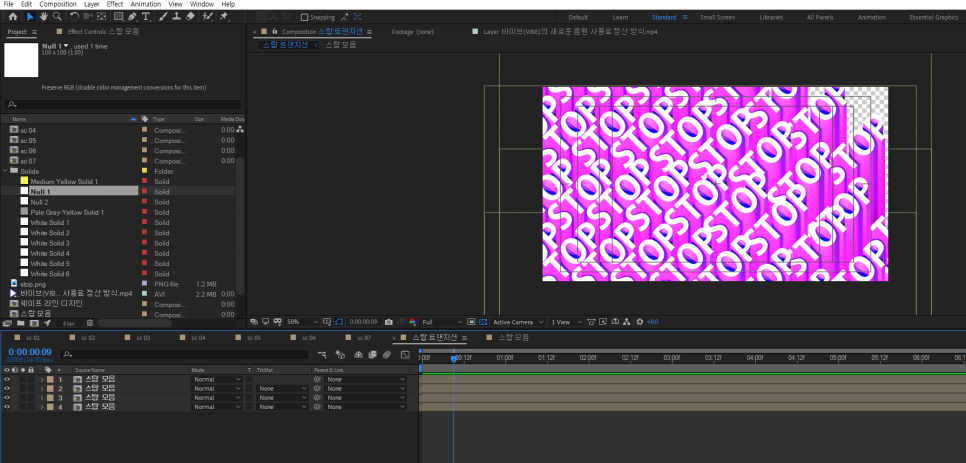This screenshot has width=966, height=463.
Task: Open the composition flowchart icon in viewer
Action: [x=627, y=322]
